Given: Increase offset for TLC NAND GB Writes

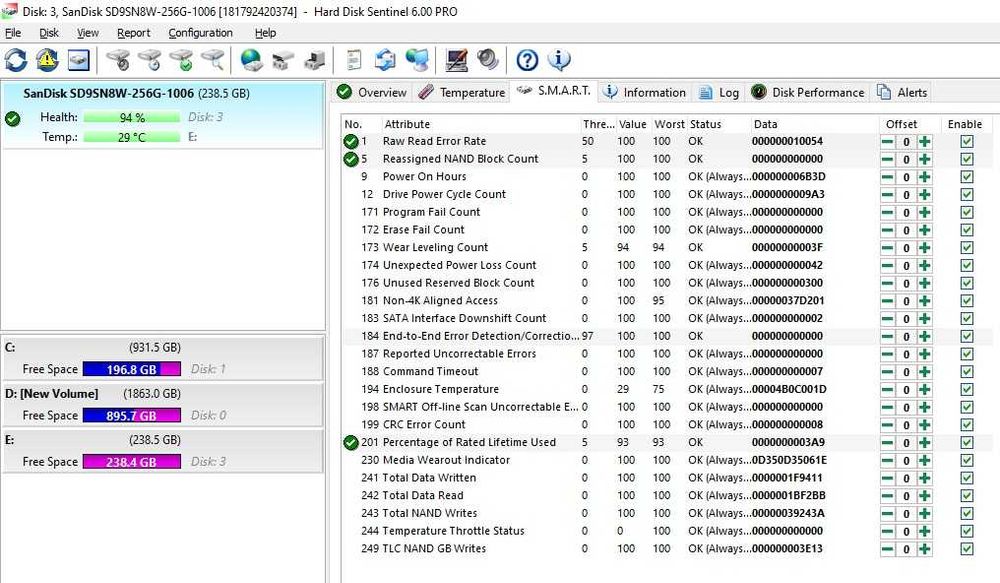Looking at the screenshot, I should point(925,549).
